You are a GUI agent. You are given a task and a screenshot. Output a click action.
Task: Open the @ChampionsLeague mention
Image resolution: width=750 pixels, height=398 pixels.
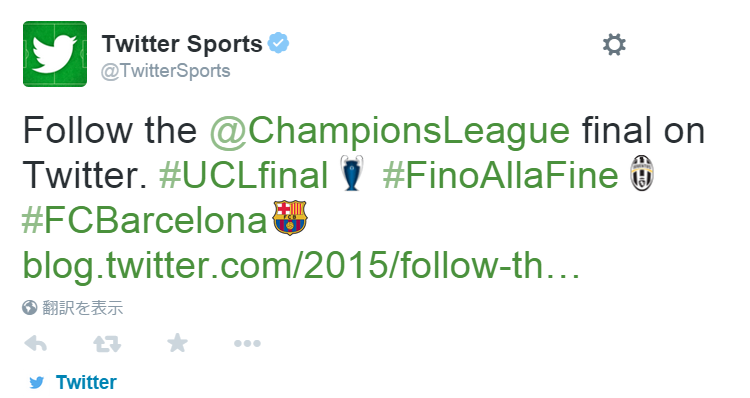point(390,130)
